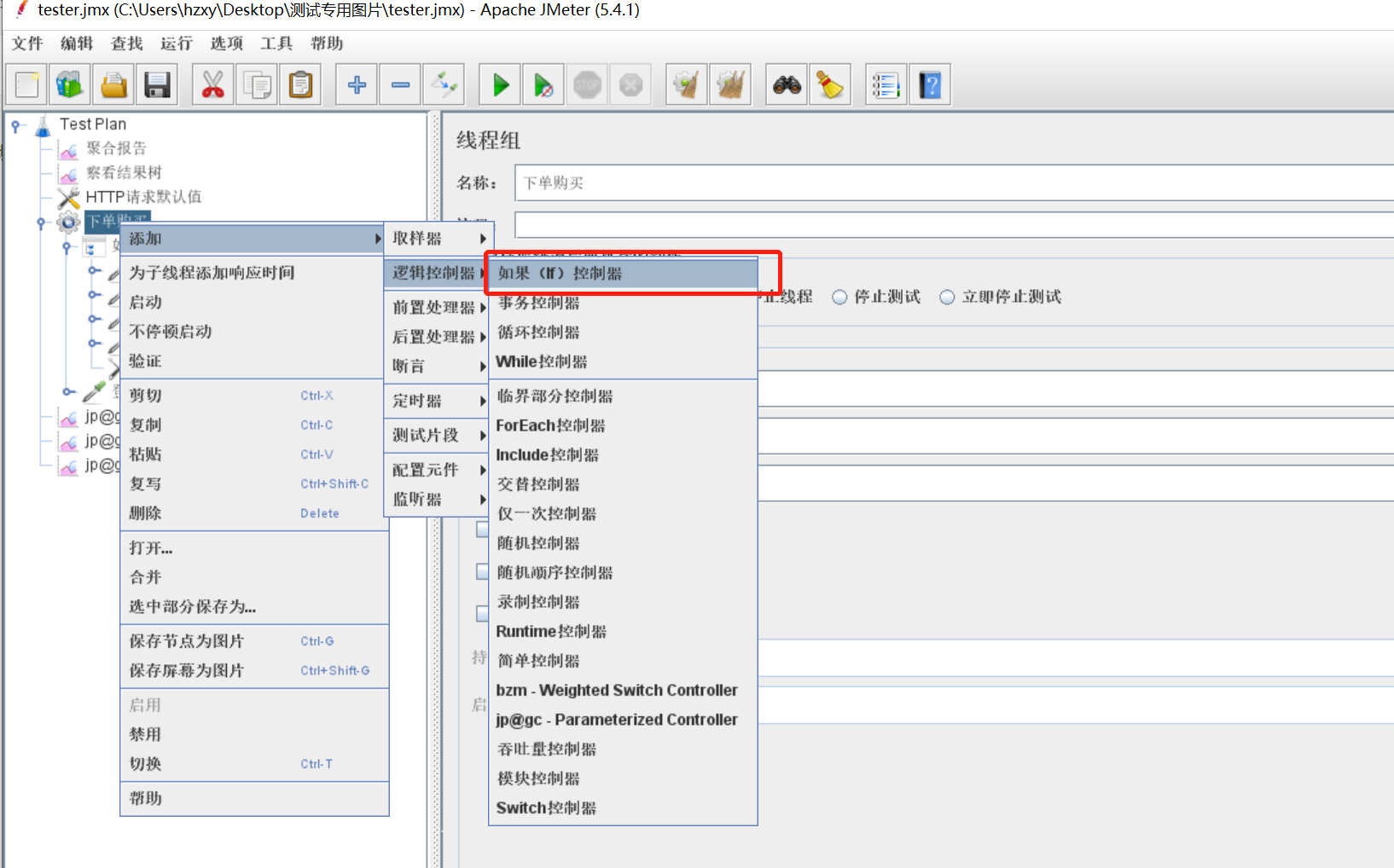Open the 帮助 menu in menu bar
1394x868 pixels.
327,43
